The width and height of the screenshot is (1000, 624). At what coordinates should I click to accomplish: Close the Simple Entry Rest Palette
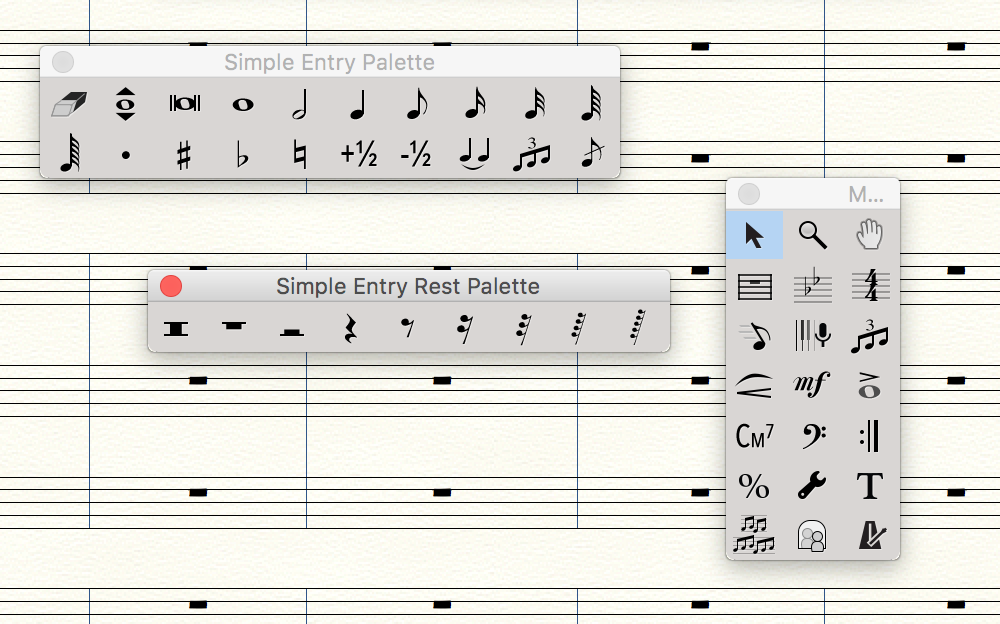[171, 286]
